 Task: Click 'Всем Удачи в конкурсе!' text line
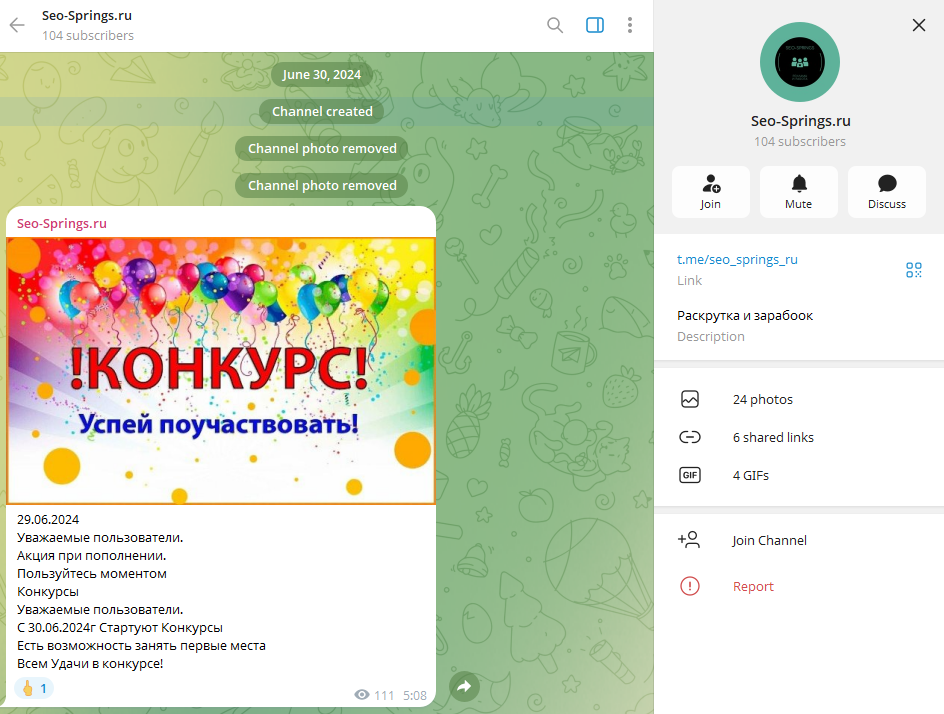click(90, 663)
